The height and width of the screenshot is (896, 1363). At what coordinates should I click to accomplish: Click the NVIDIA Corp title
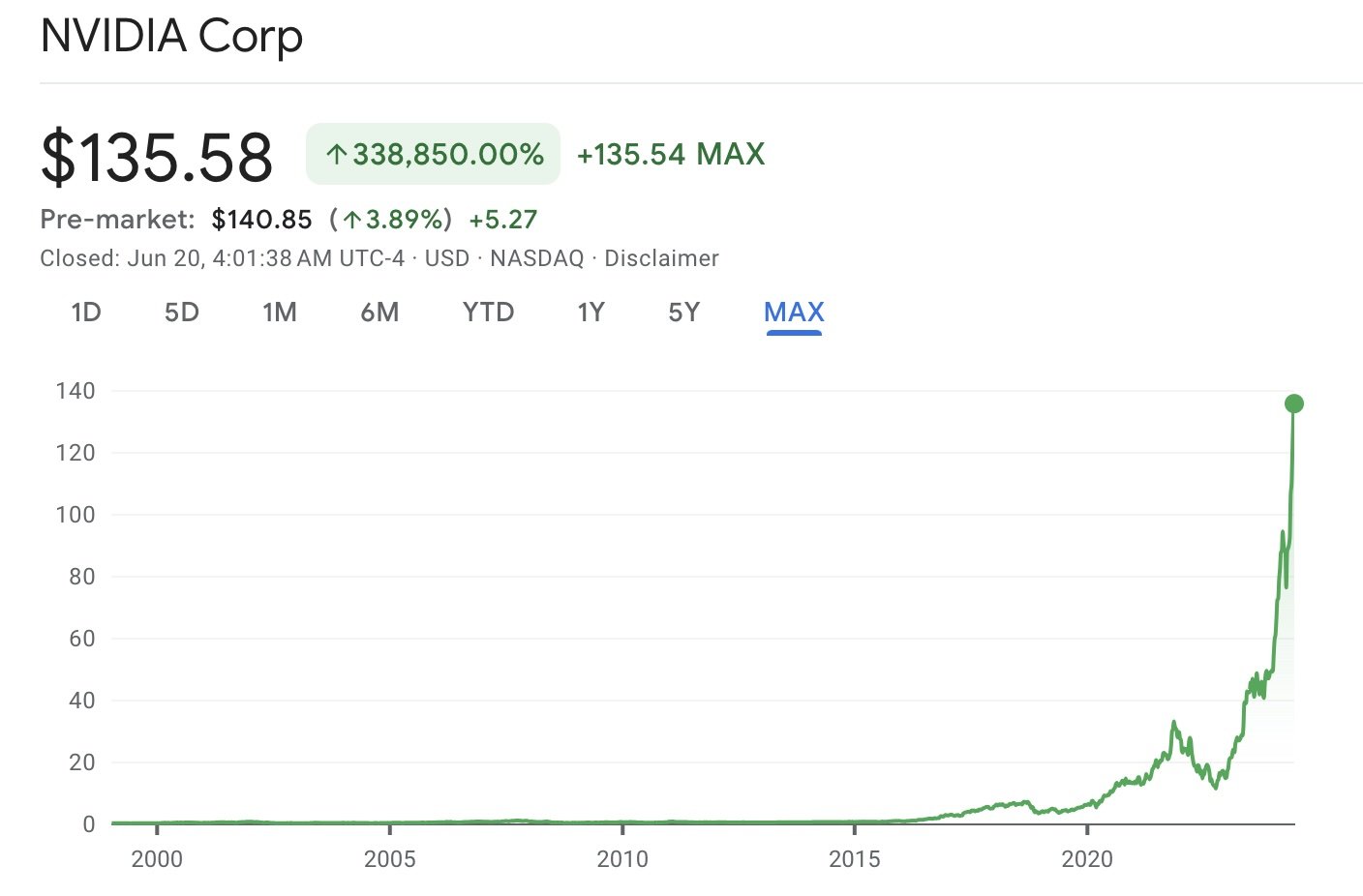point(171,37)
